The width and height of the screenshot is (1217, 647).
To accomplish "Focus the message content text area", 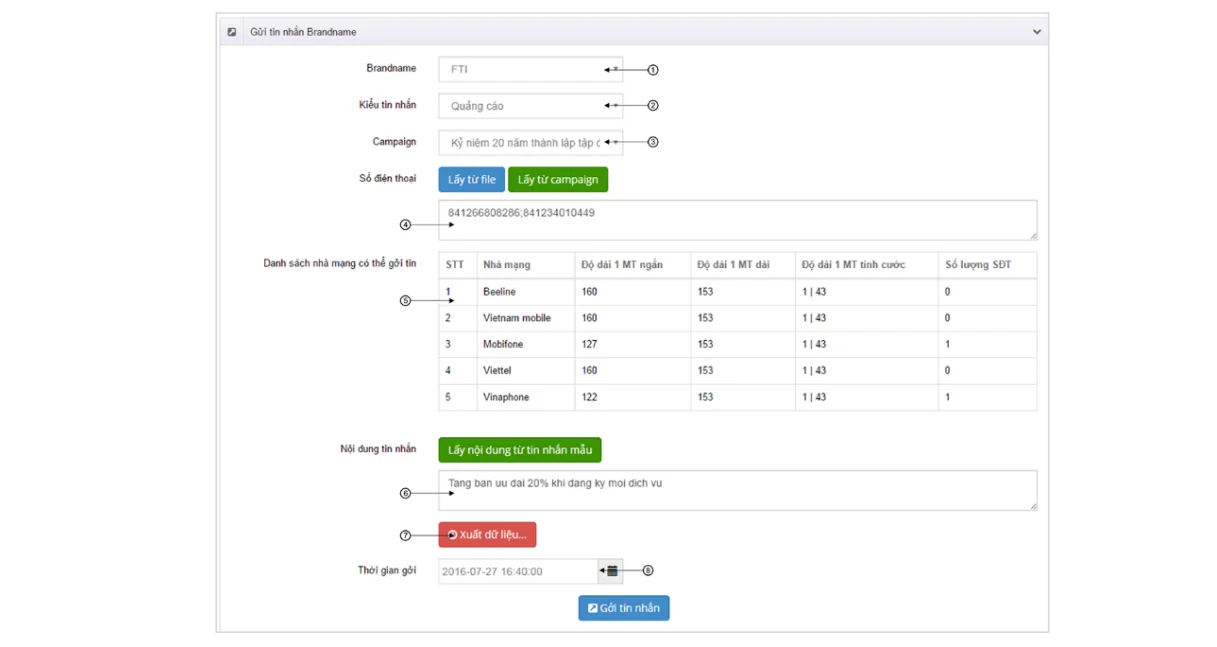I will 736,491.
